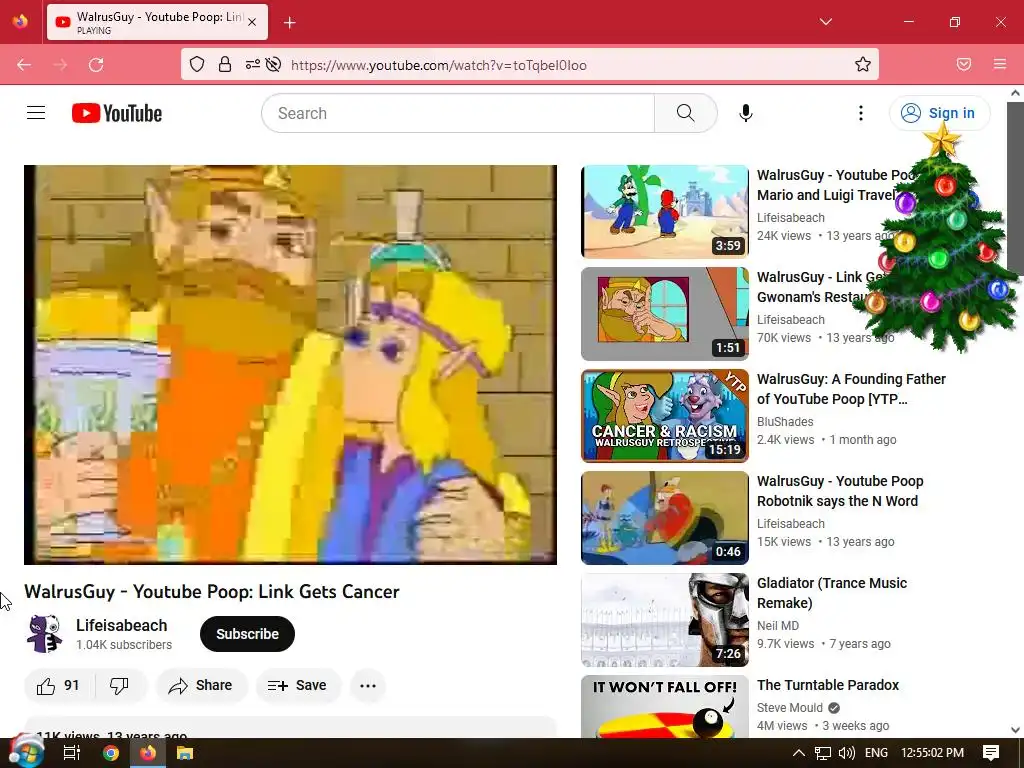Click the search magnifier button

click(x=686, y=113)
